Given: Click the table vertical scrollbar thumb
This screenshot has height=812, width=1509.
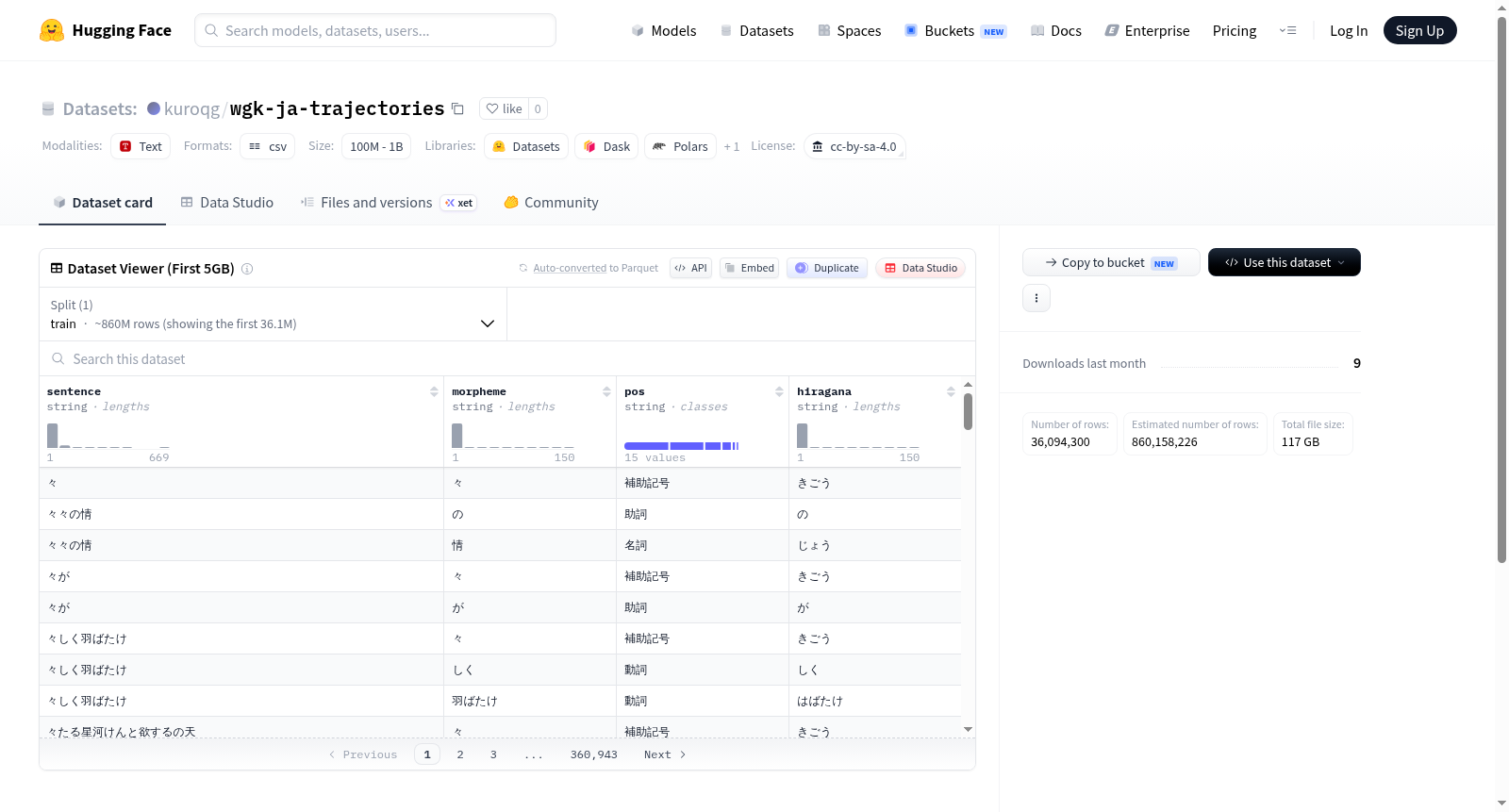Looking at the screenshot, I should click(x=968, y=411).
